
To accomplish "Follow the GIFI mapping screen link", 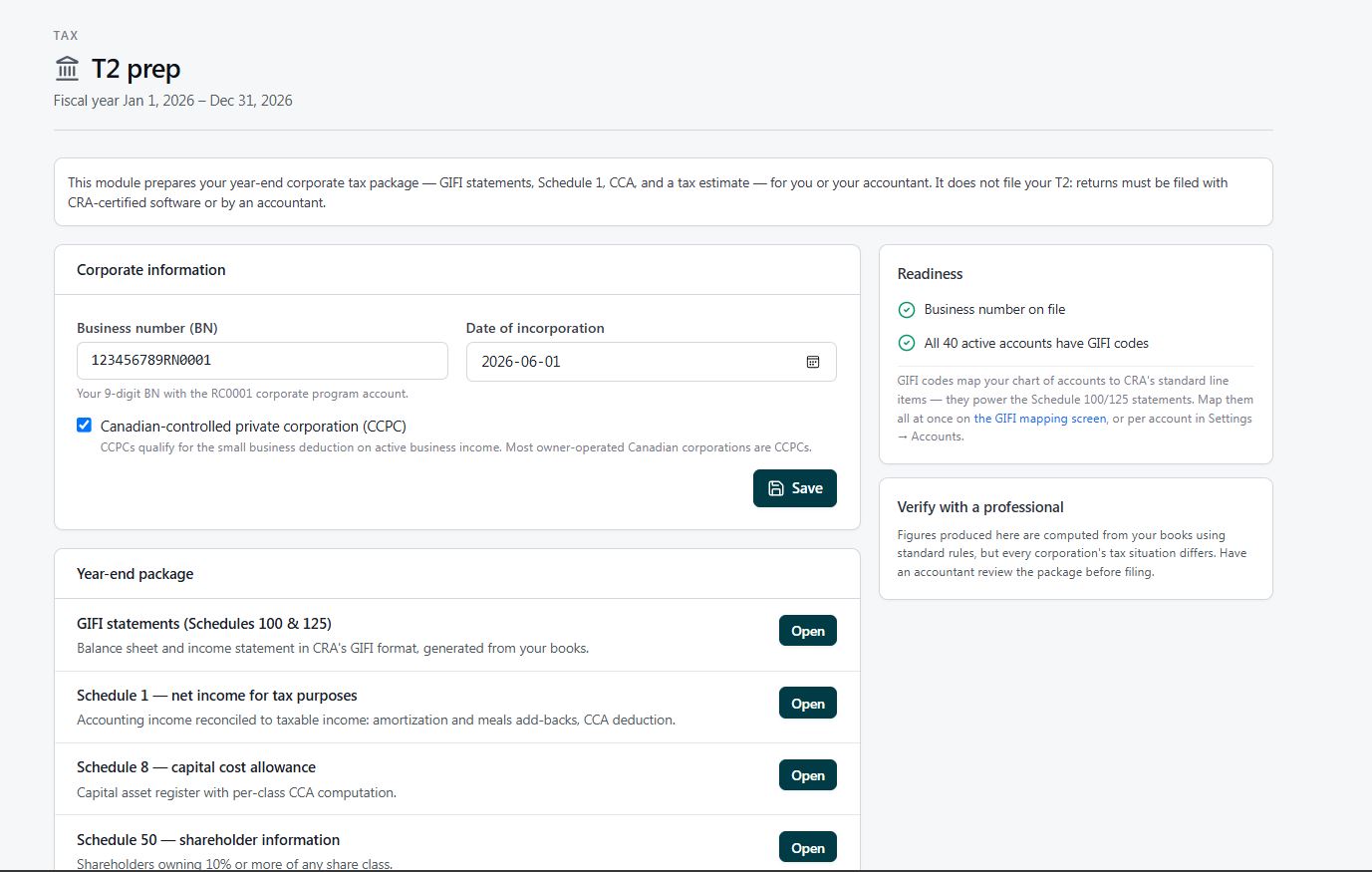I will point(1040,419).
